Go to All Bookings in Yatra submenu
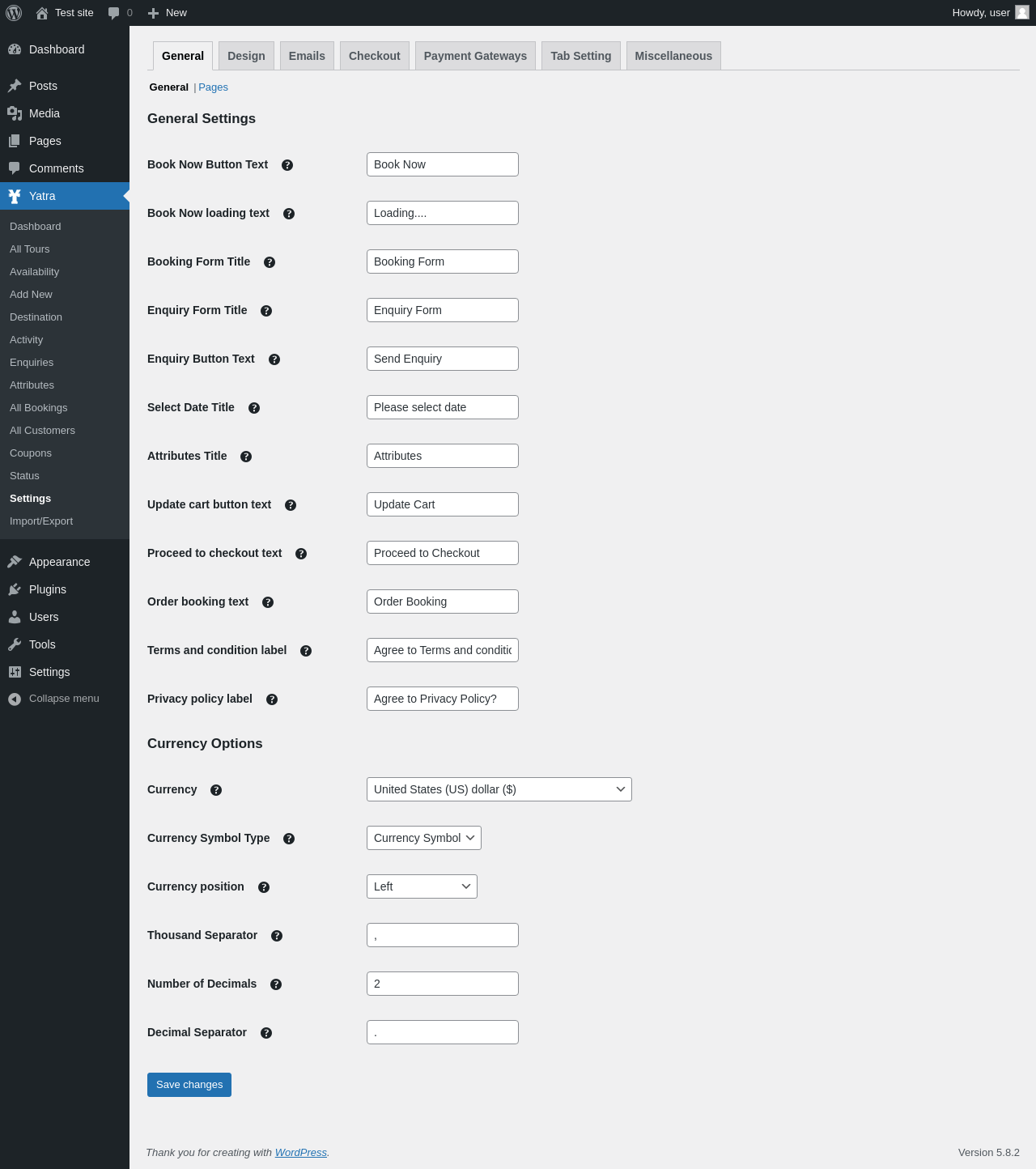 pos(39,408)
